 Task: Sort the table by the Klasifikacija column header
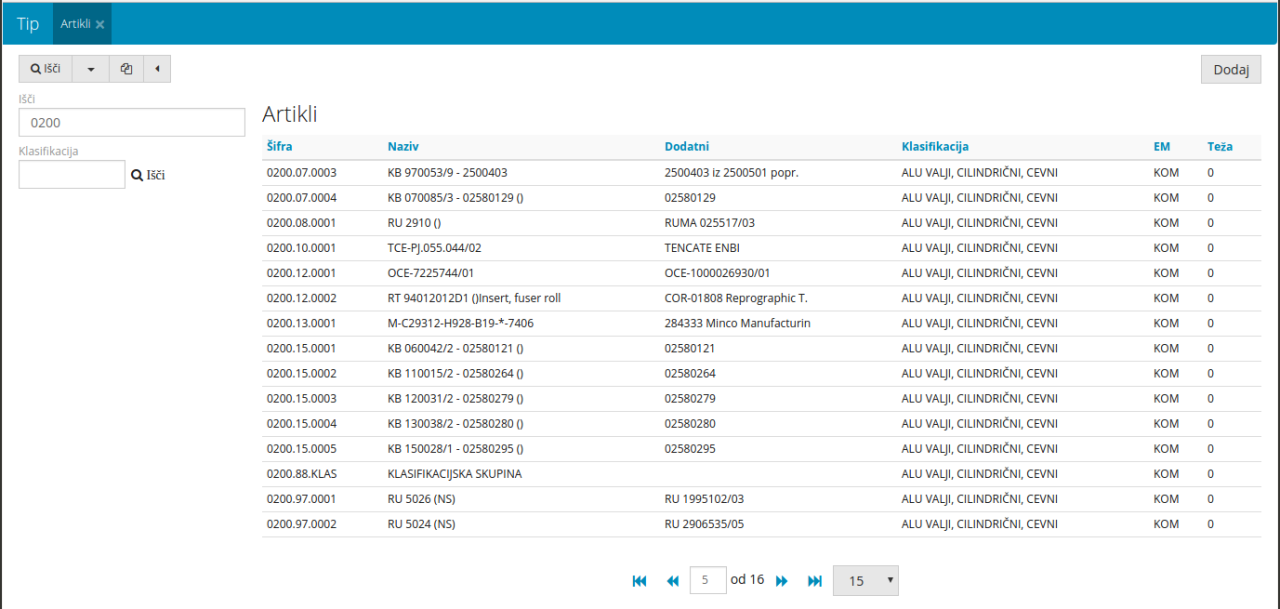tap(934, 146)
